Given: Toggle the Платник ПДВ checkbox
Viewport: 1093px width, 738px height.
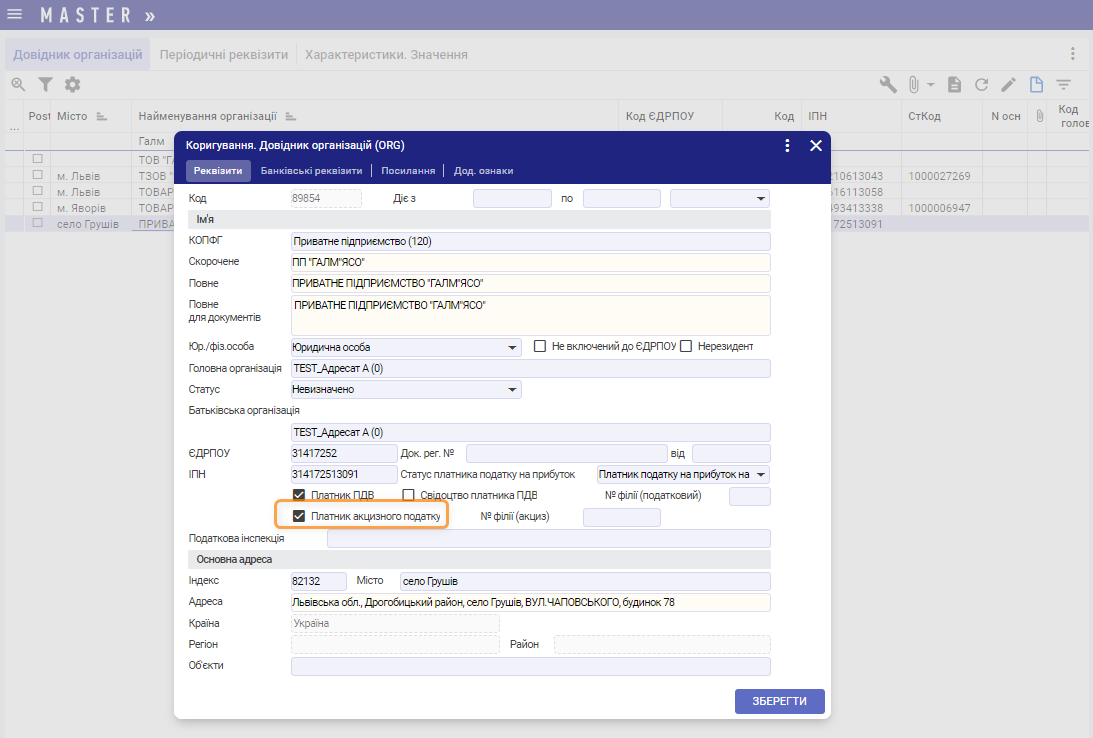Looking at the screenshot, I should pyautogui.click(x=298, y=494).
